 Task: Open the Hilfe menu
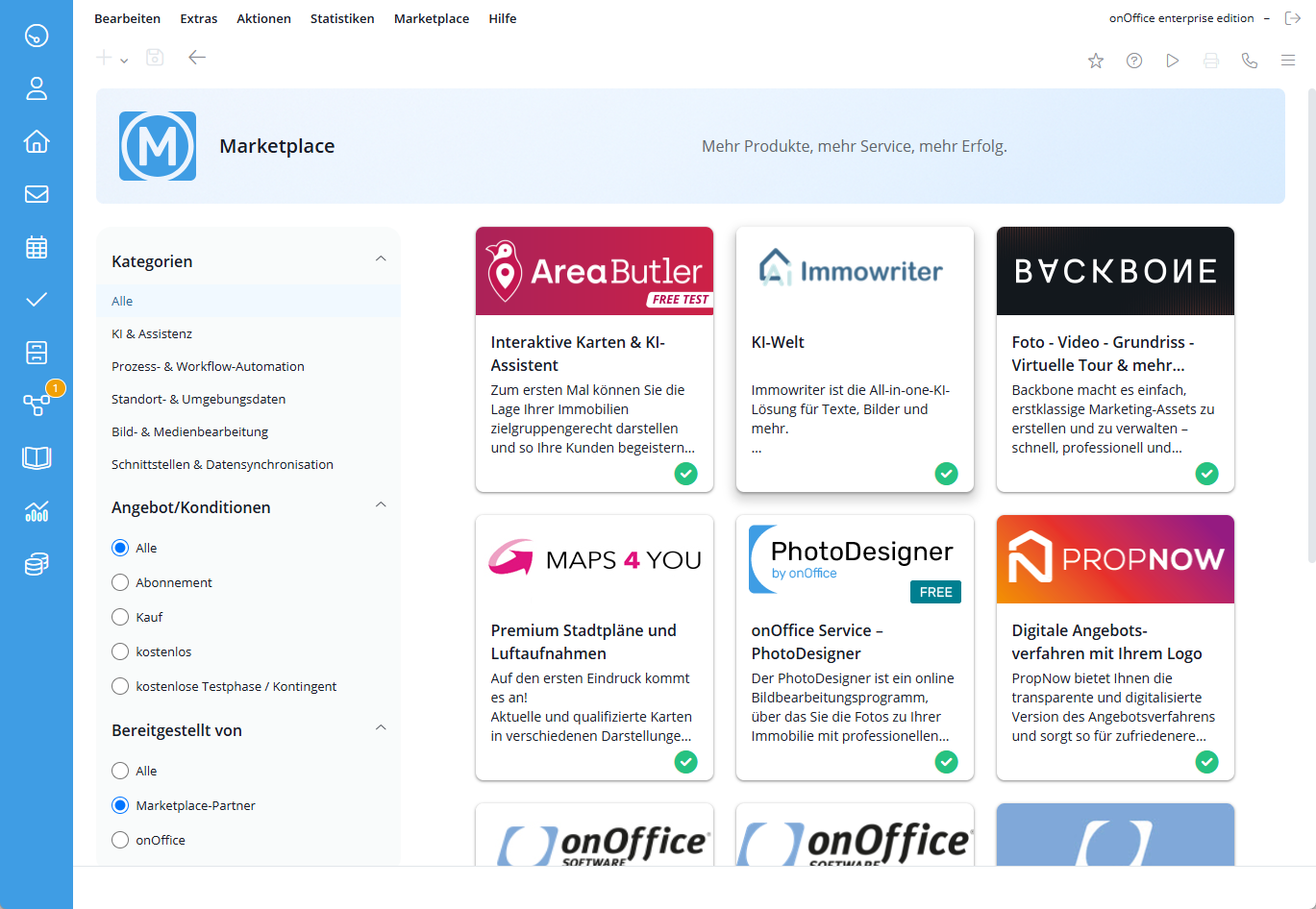(x=503, y=18)
